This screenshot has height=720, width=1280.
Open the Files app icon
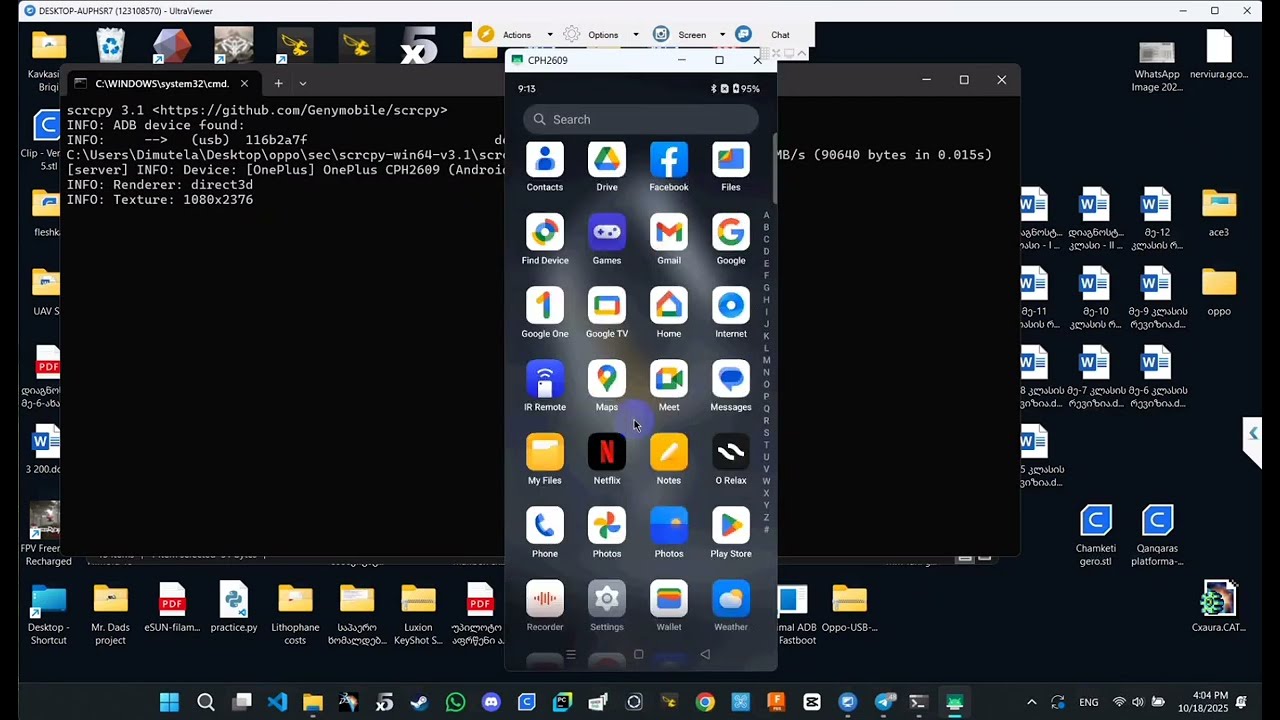pos(731,166)
